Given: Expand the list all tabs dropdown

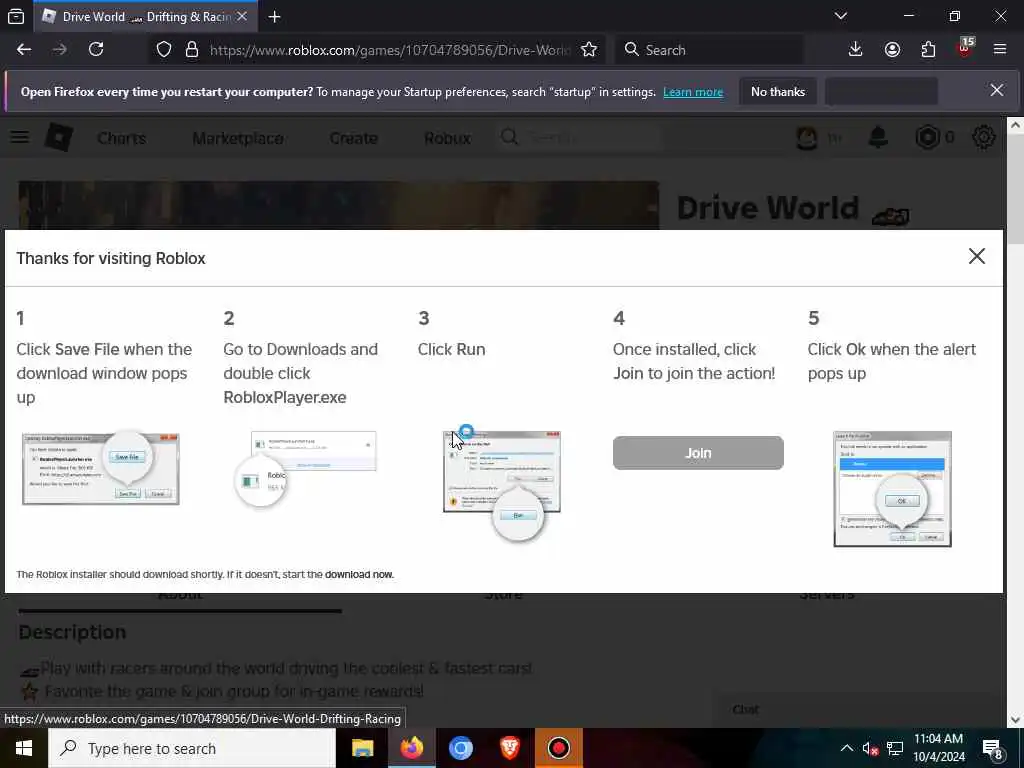Looking at the screenshot, I should [840, 16].
